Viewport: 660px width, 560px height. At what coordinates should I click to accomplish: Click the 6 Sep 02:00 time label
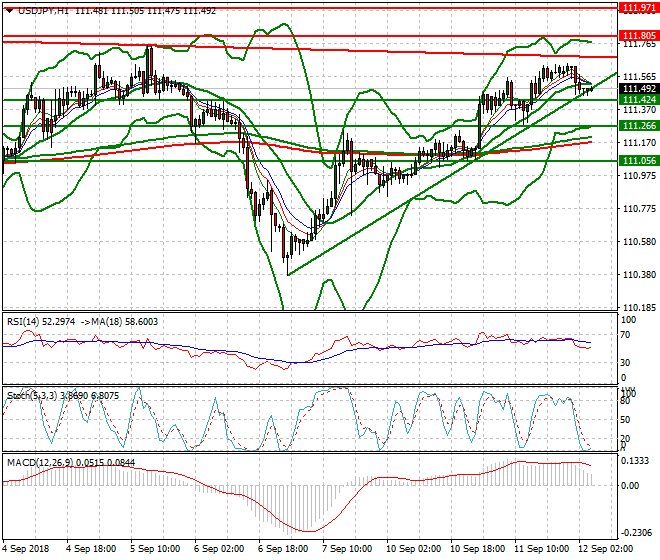219,549
